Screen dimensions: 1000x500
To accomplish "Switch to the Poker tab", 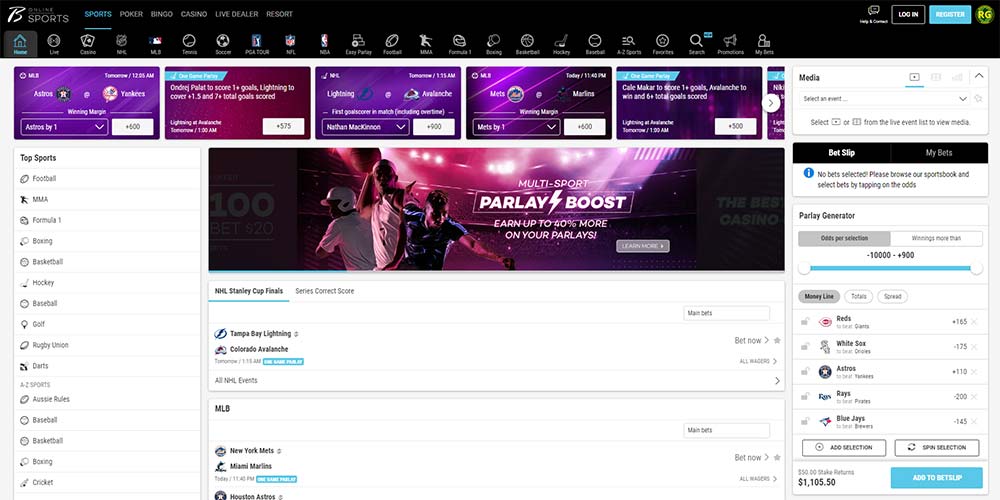I will coord(131,14).
